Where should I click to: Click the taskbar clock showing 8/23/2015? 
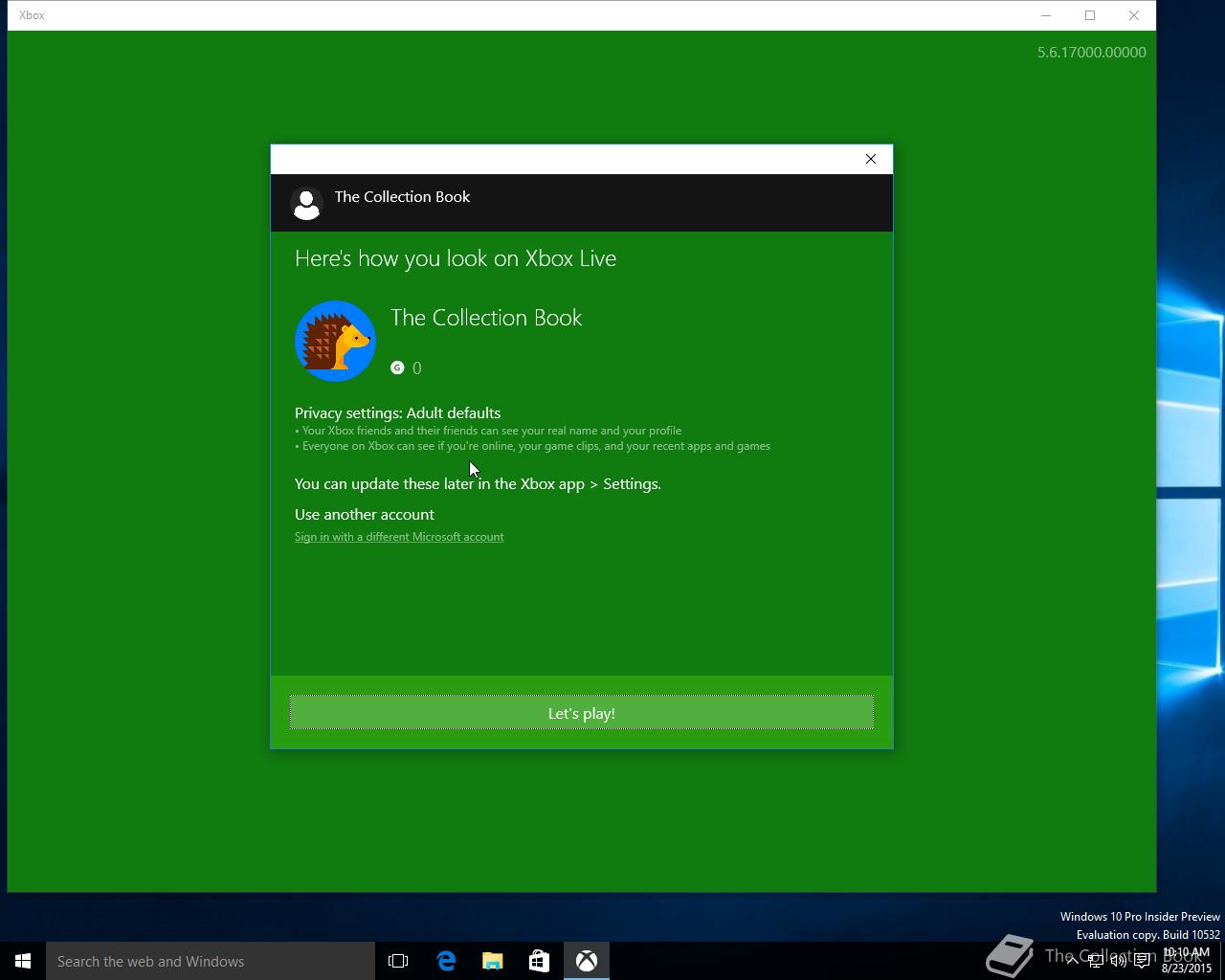(1186, 961)
